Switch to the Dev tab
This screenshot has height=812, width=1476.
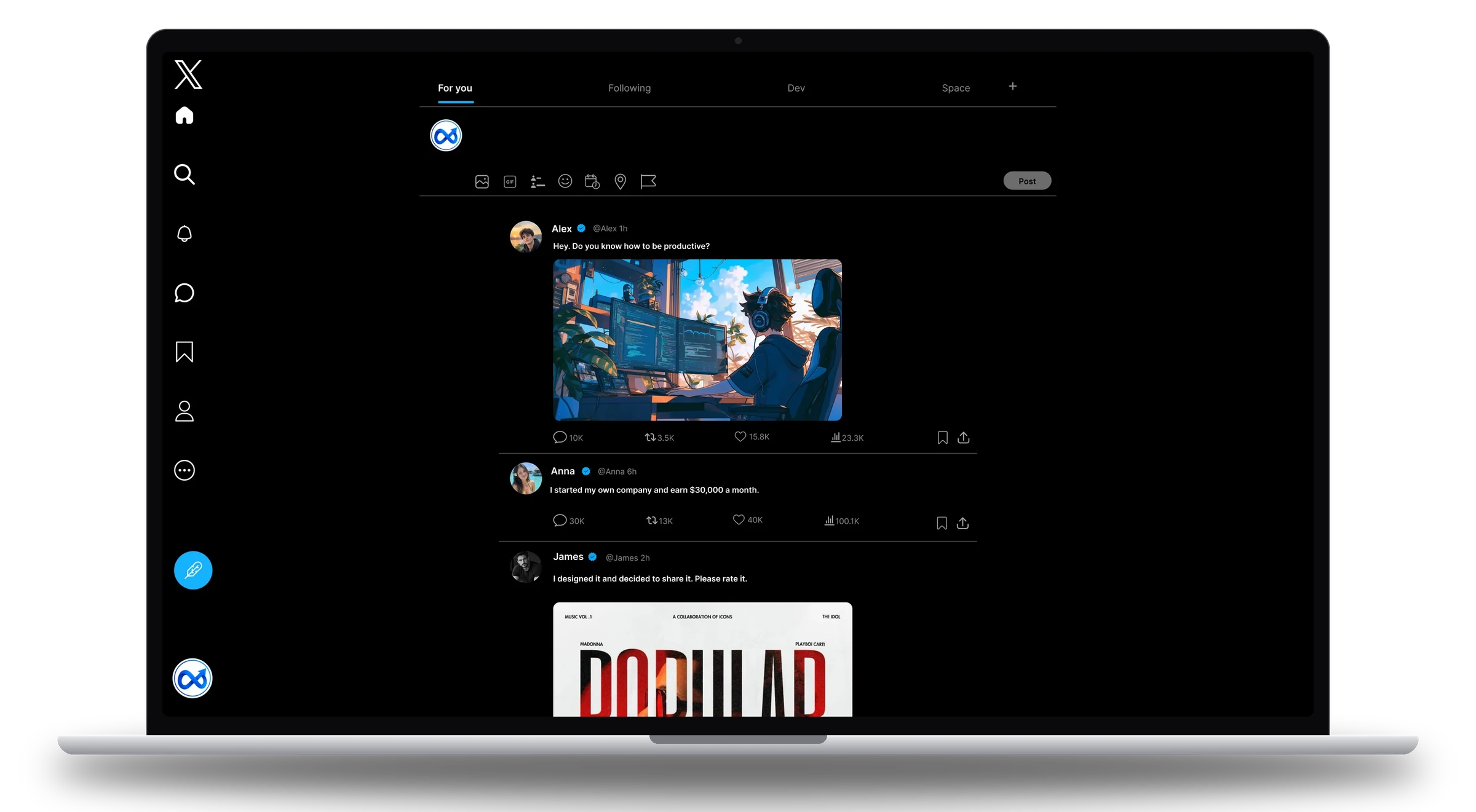tap(796, 88)
